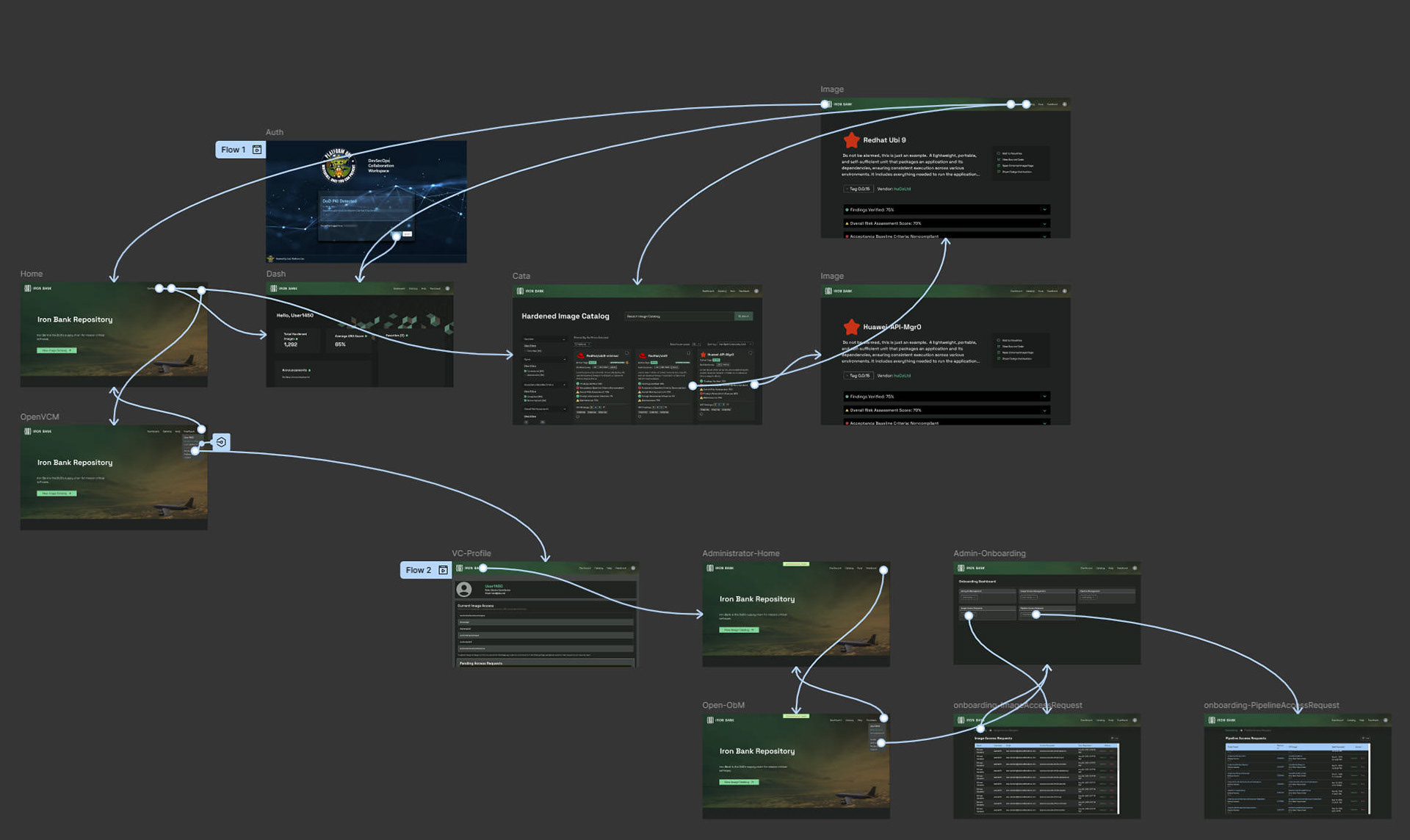Screen dimensions: 1410x840
Task: Select the Auth frame by its label
Action: coord(275,132)
